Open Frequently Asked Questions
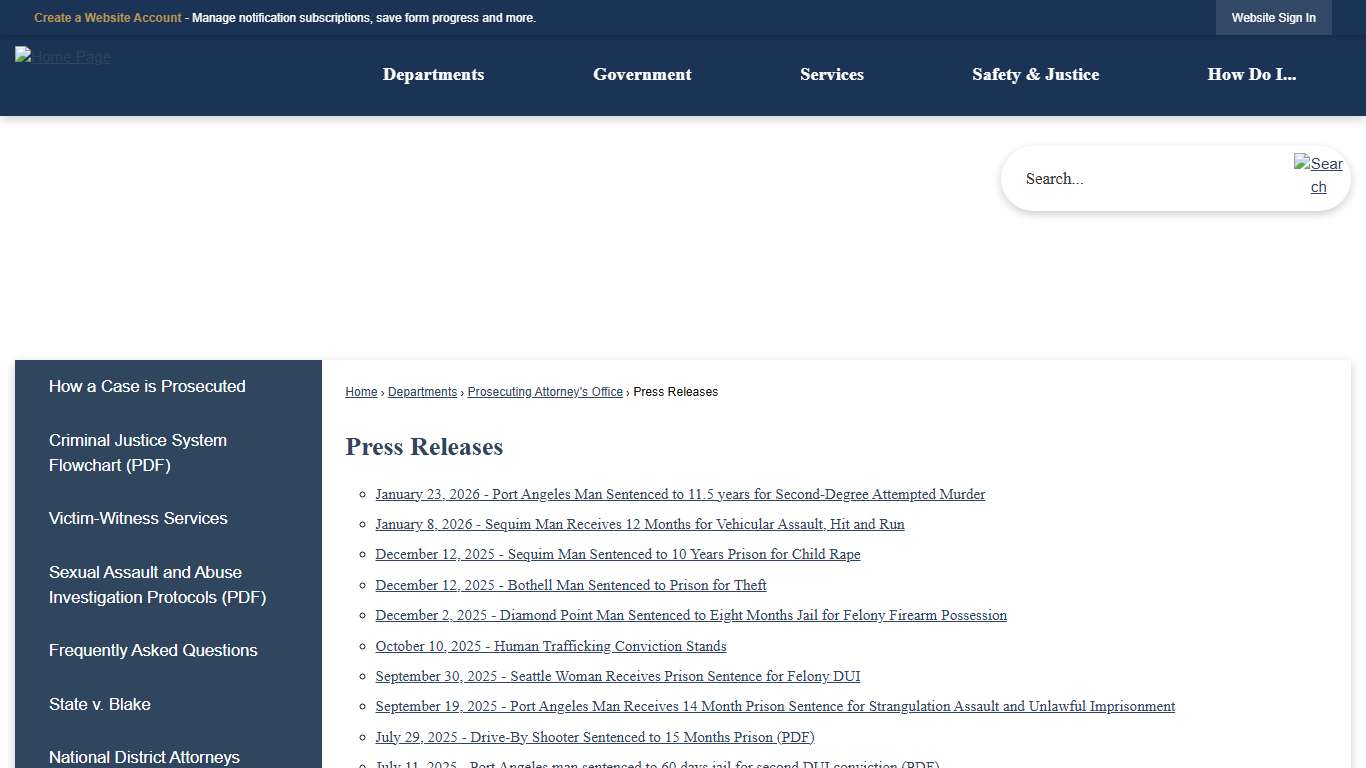Viewport: 1366px width, 768px height. pos(152,650)
